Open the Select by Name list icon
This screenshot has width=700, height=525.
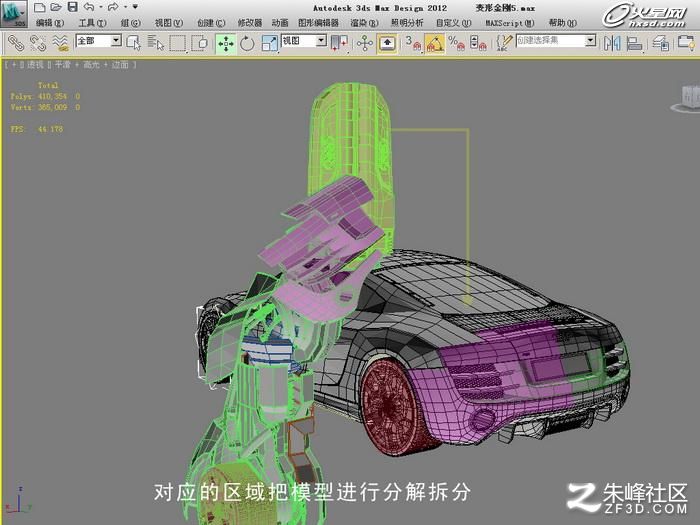pos(156,43)
